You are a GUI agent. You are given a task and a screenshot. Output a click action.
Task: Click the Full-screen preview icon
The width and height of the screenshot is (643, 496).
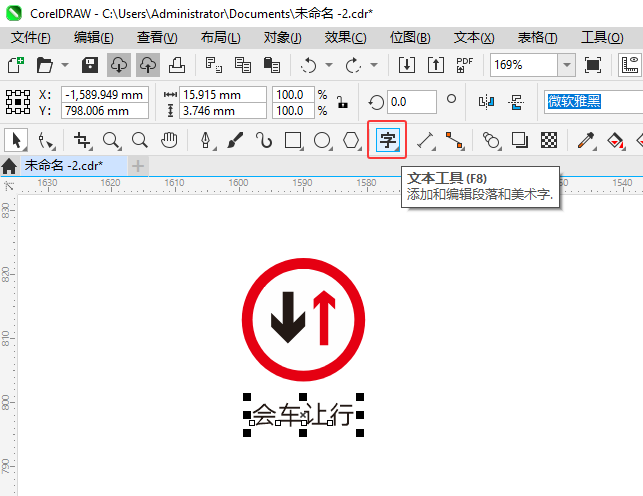coord(593,65)
